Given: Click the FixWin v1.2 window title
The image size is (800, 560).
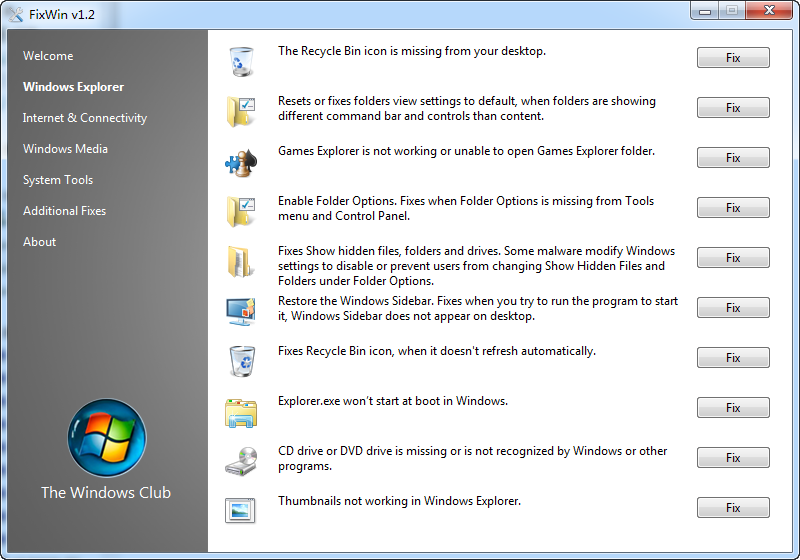Looking at the screenshot, I should click(x=62, y=15).
